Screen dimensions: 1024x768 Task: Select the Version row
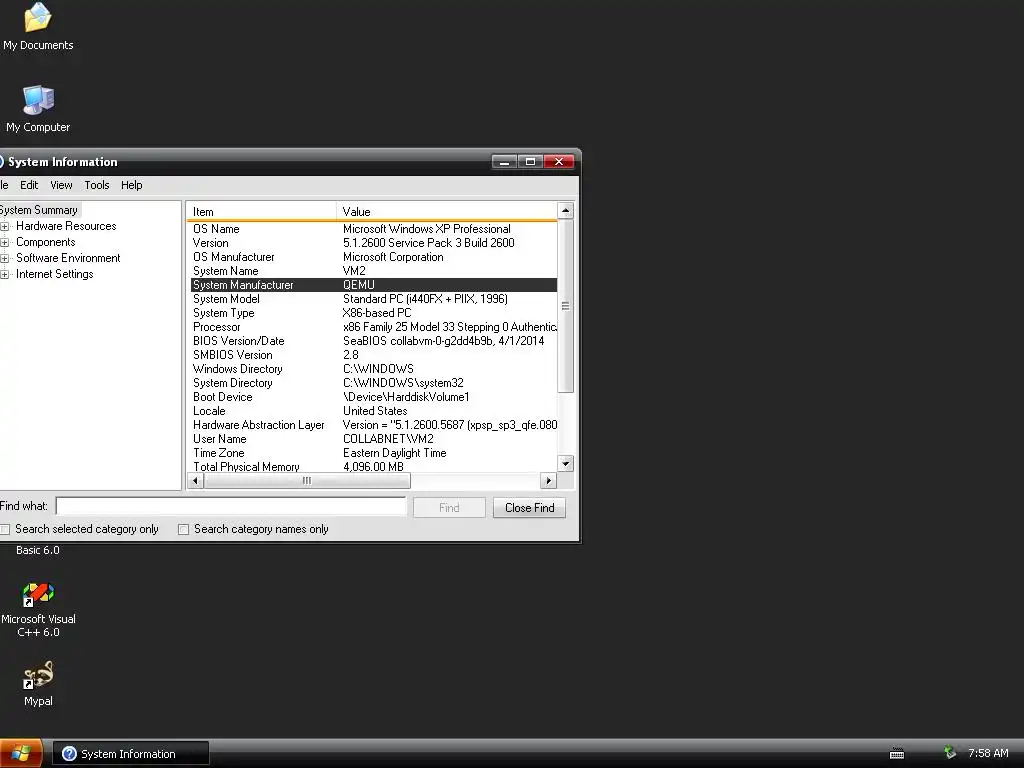pyautogui.click(x=374, y=243)
